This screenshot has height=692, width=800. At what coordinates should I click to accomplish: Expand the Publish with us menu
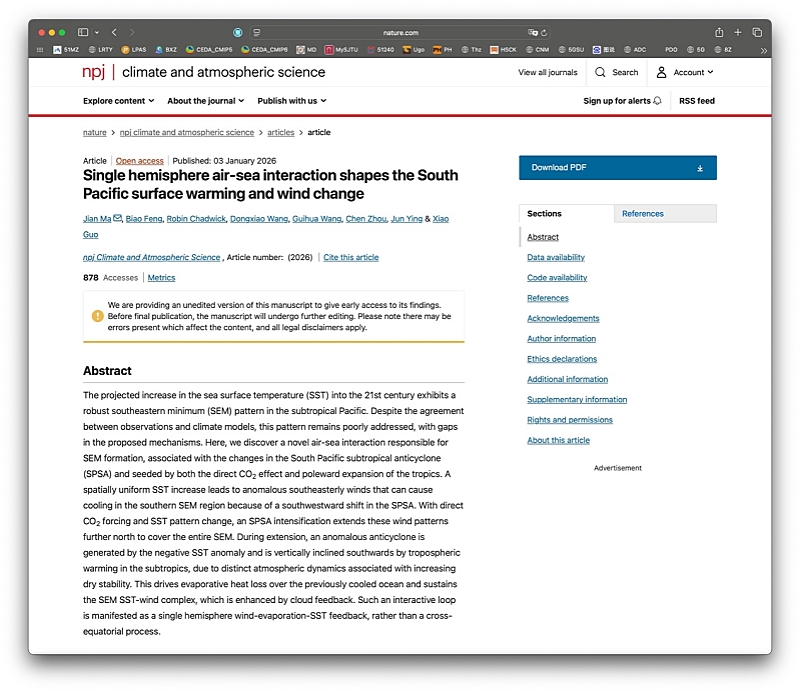point(291,101)
